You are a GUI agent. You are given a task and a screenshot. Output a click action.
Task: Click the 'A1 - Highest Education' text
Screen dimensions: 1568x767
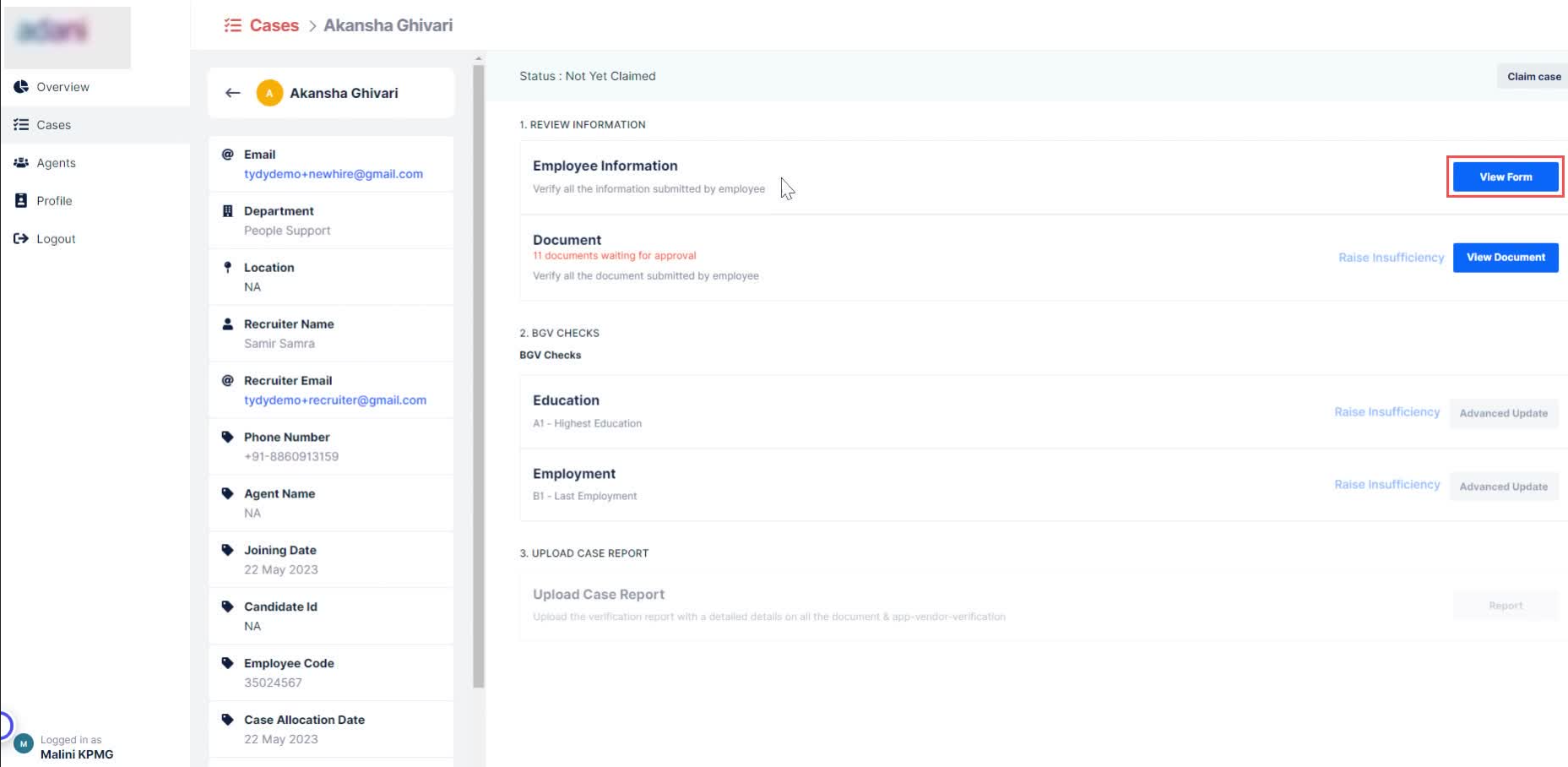[587, 423]
